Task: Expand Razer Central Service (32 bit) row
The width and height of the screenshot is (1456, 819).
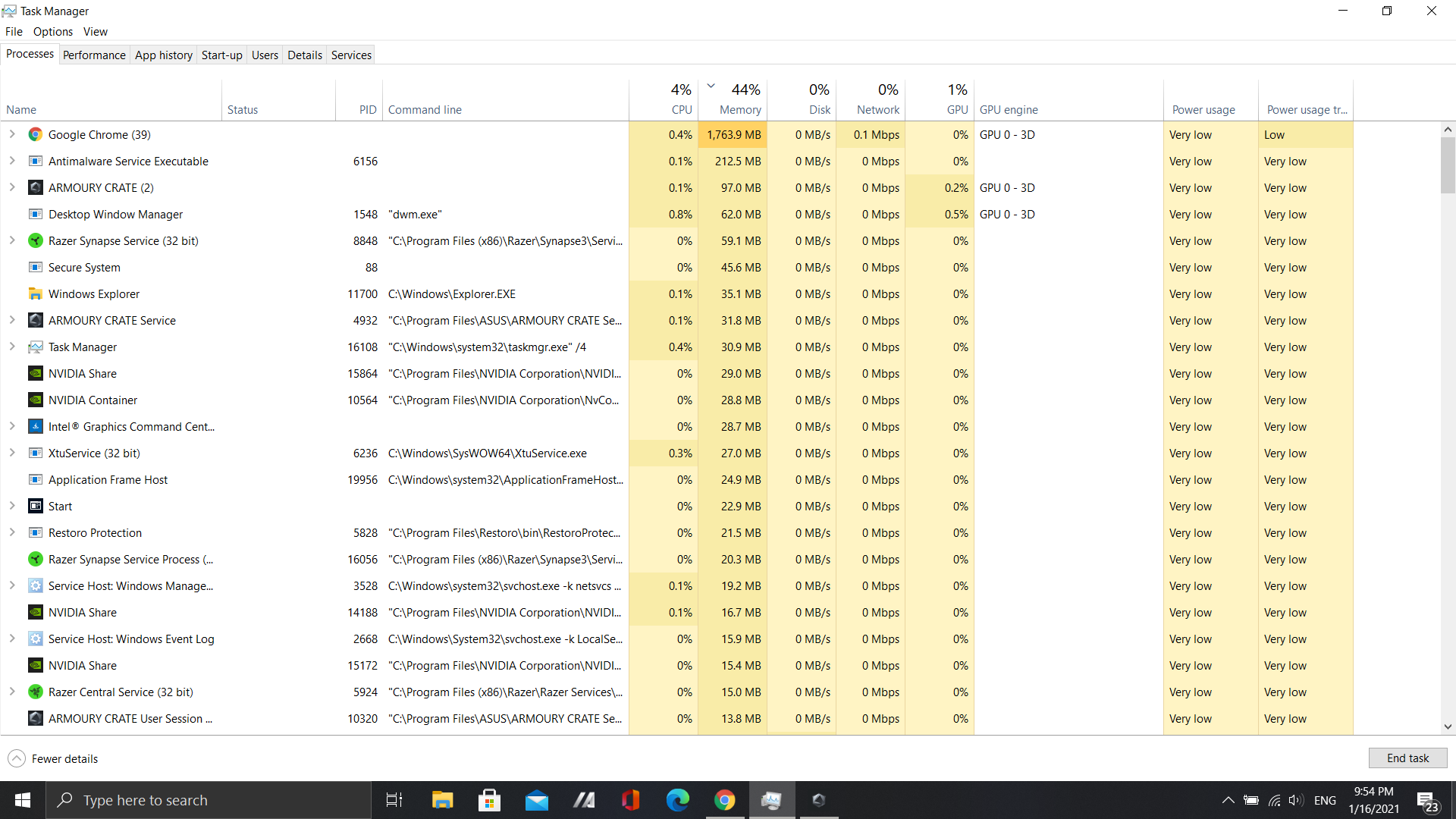Action: pyautogui.click(x=12, y=692)
